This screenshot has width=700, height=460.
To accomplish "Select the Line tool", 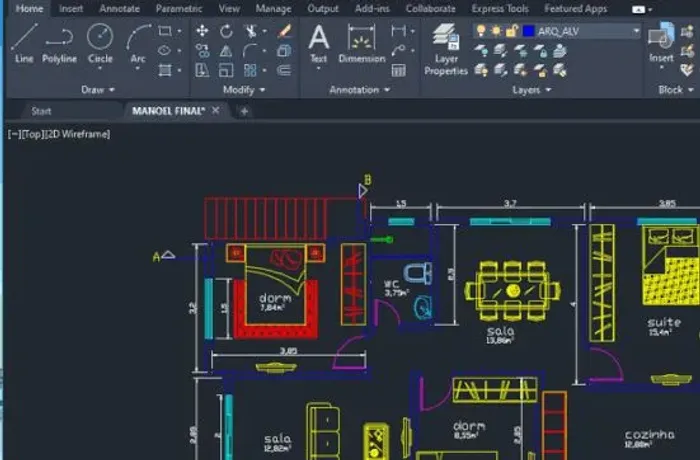I will [24, 43].
